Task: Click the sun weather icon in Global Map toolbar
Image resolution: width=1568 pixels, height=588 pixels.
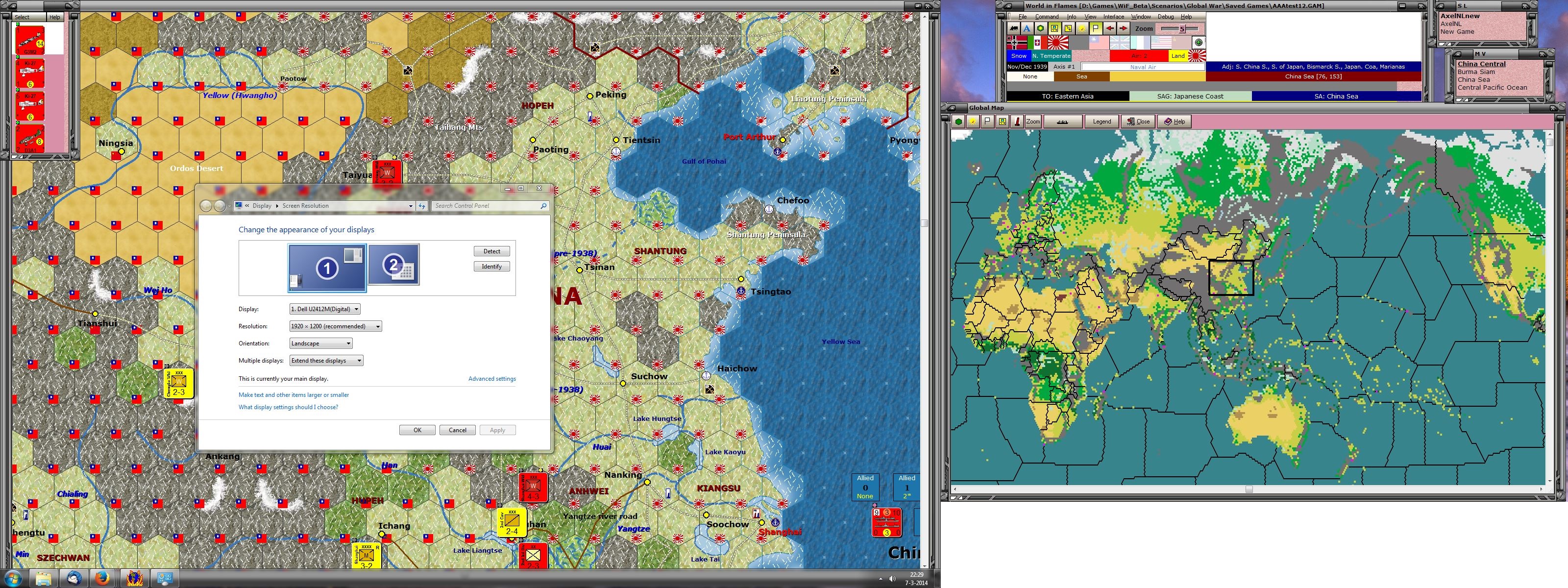Action: point(973,122)
